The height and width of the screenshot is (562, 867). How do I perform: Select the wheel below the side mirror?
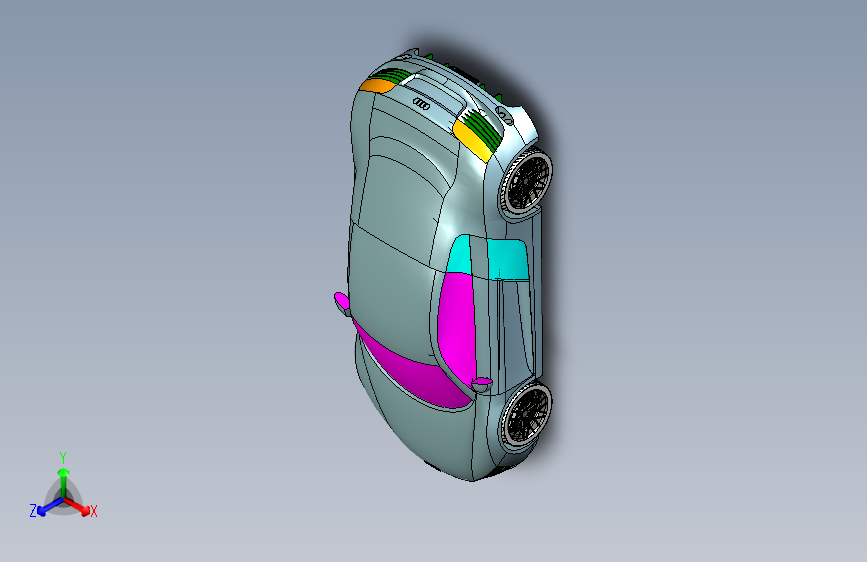526,415
